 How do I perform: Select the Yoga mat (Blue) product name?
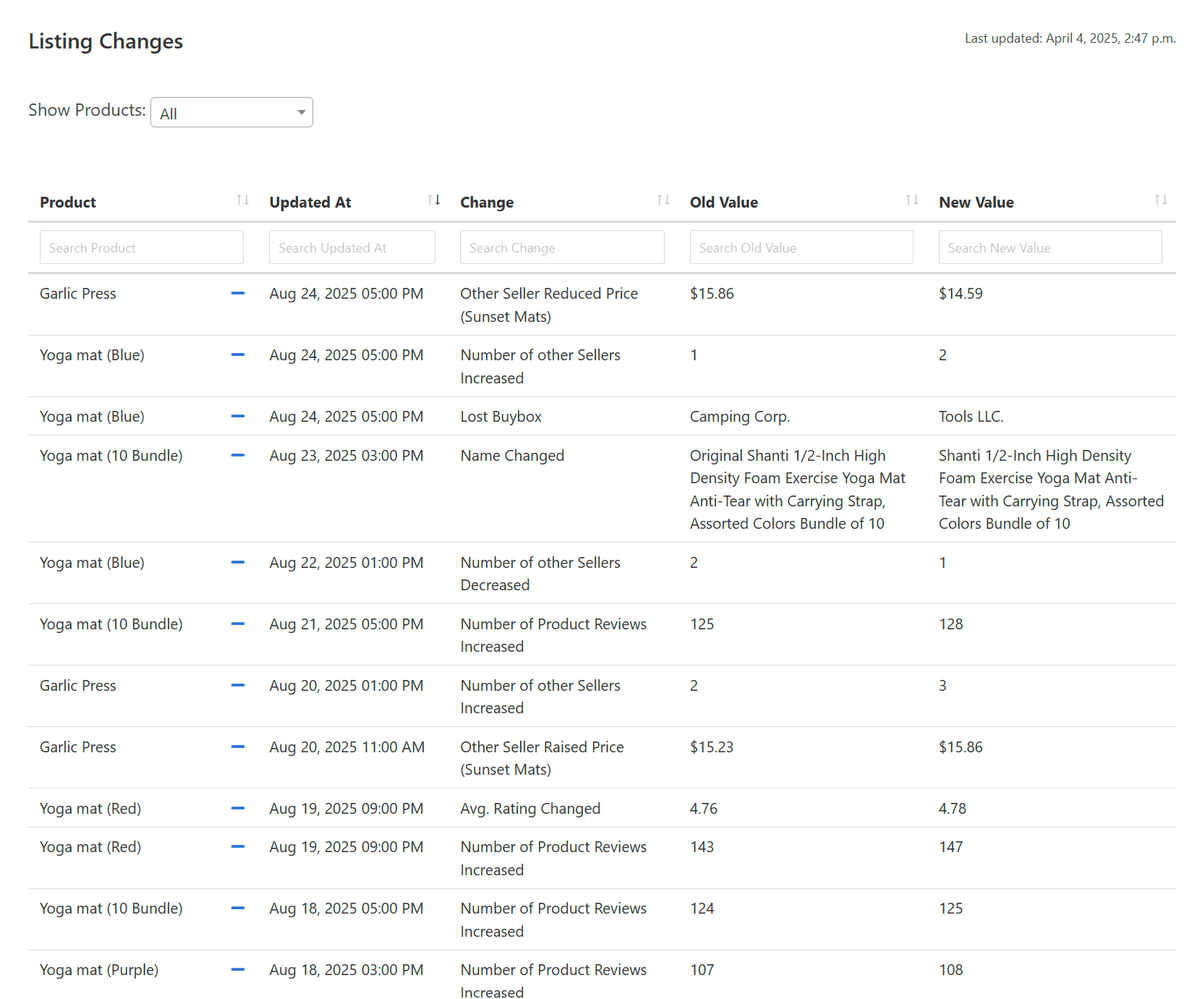[x=91, y=354]
